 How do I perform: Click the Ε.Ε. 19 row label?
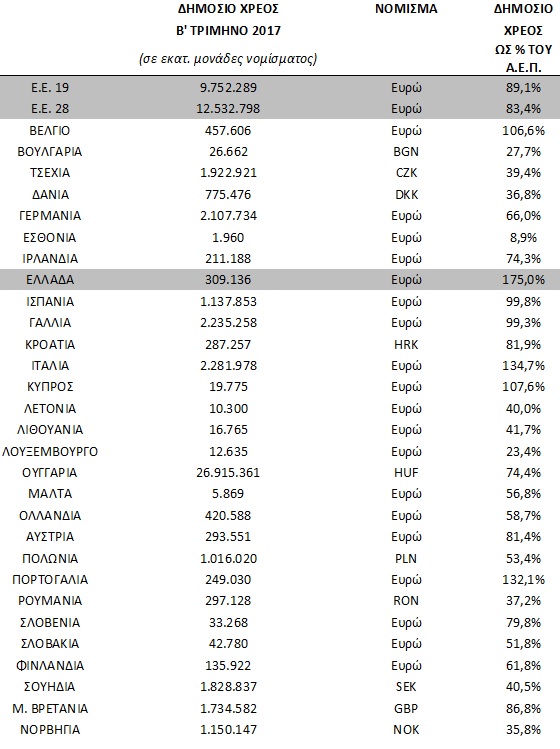pyautogui.click(x=50, y=88)
